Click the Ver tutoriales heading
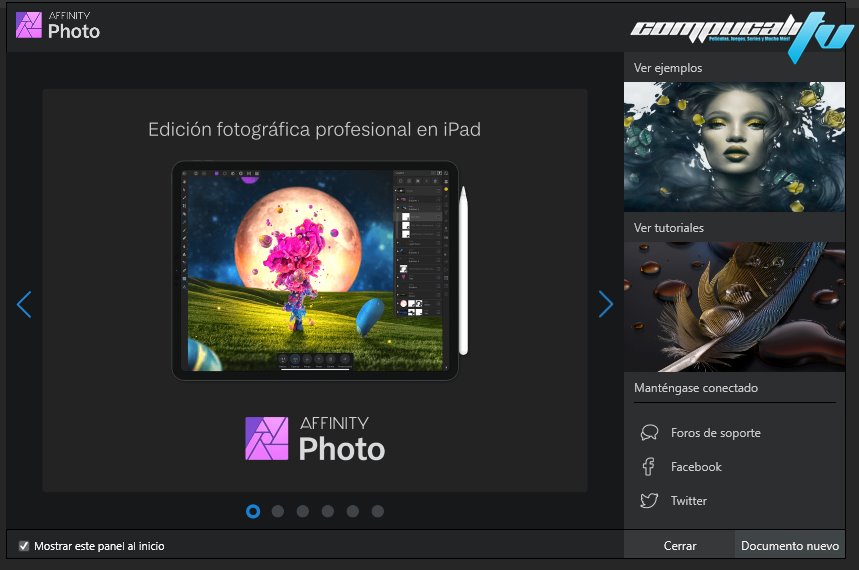 click(668, 227)
